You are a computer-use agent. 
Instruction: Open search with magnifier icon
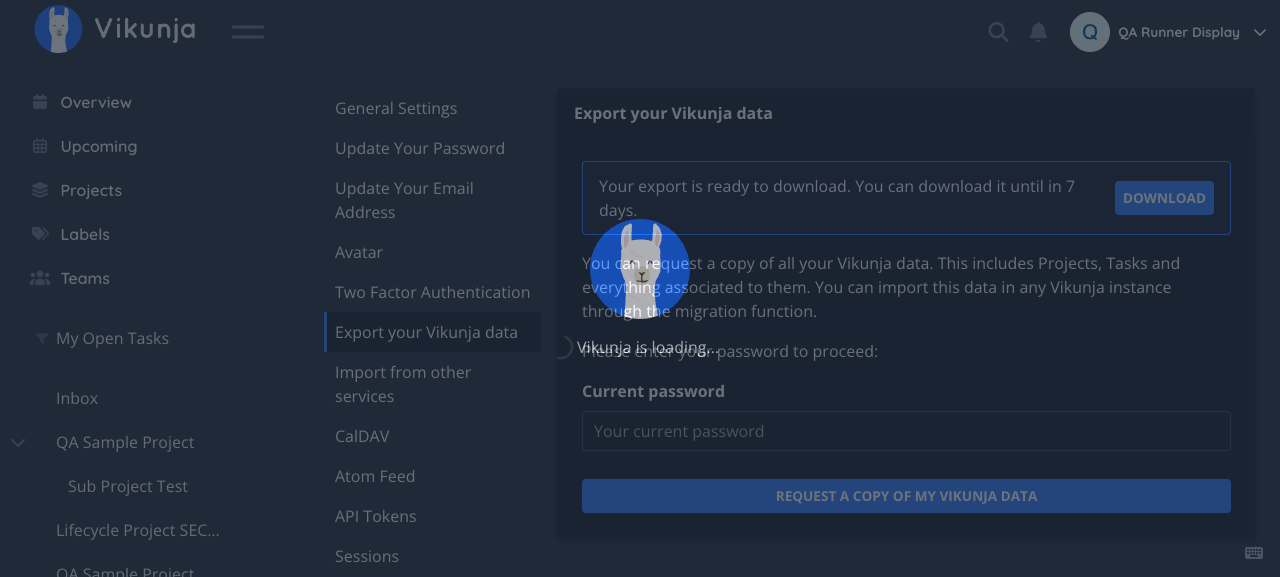point(998,32)
